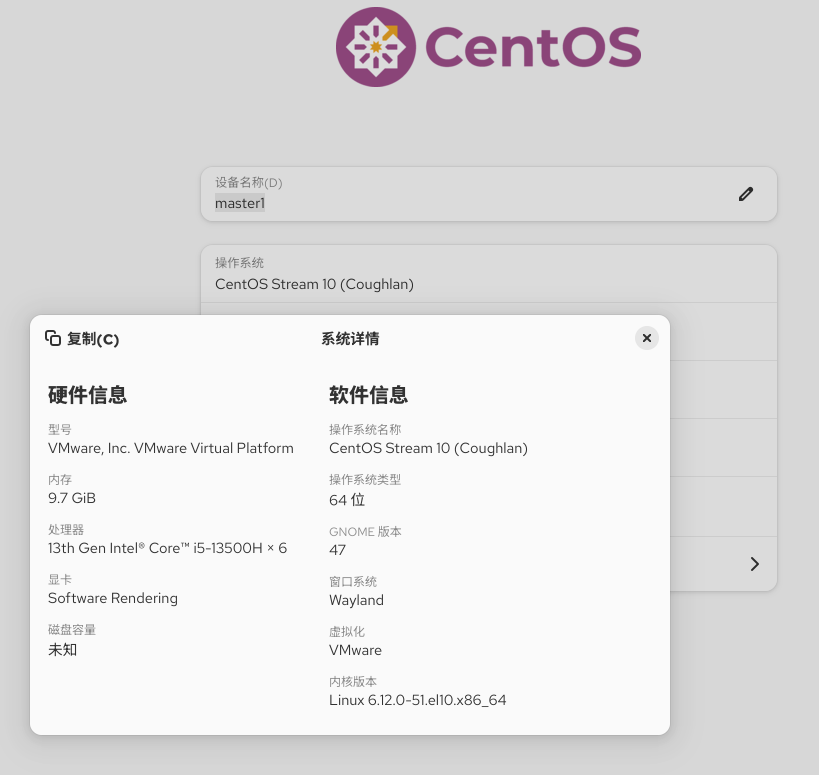Select the Wayland windowing system value

pyautogui.click(x=356, y=600)
